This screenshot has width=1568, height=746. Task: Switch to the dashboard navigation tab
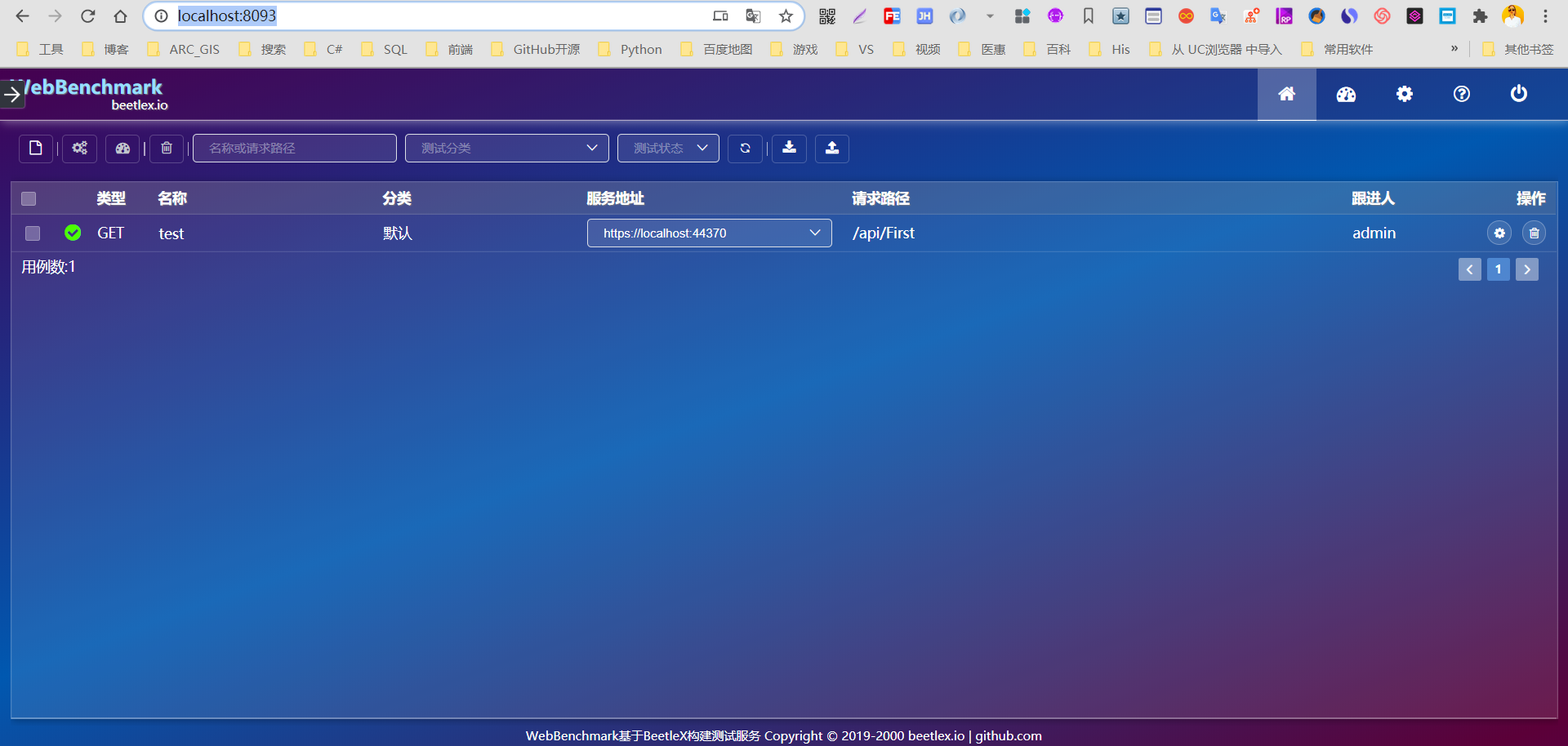(x=1345, y=93)
